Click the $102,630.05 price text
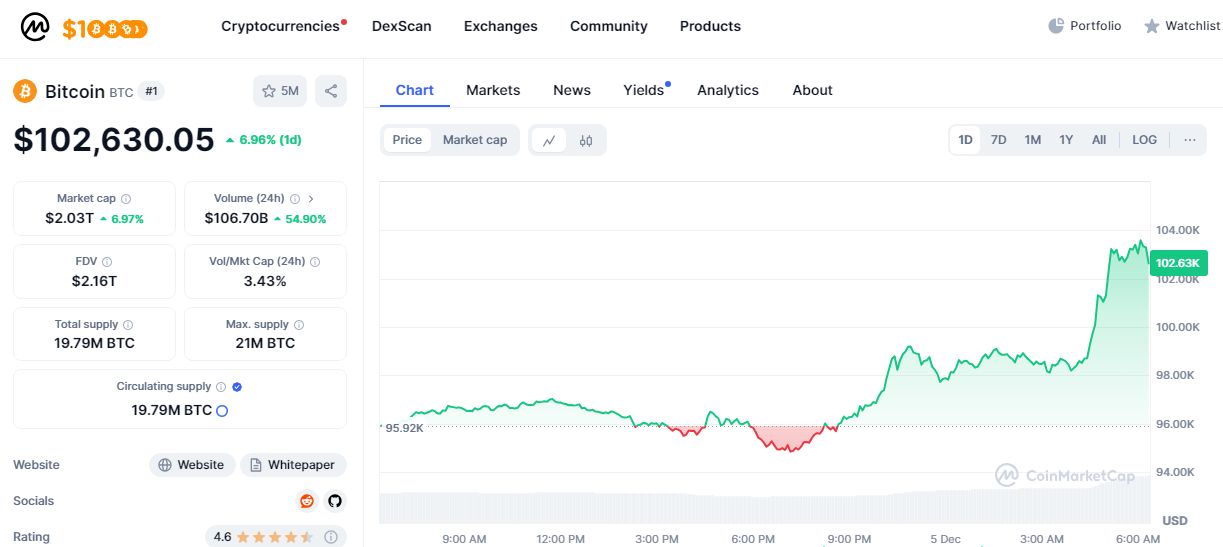This screenshot has width=1223, height=547. pyautogui.click(x=114, y=140)
